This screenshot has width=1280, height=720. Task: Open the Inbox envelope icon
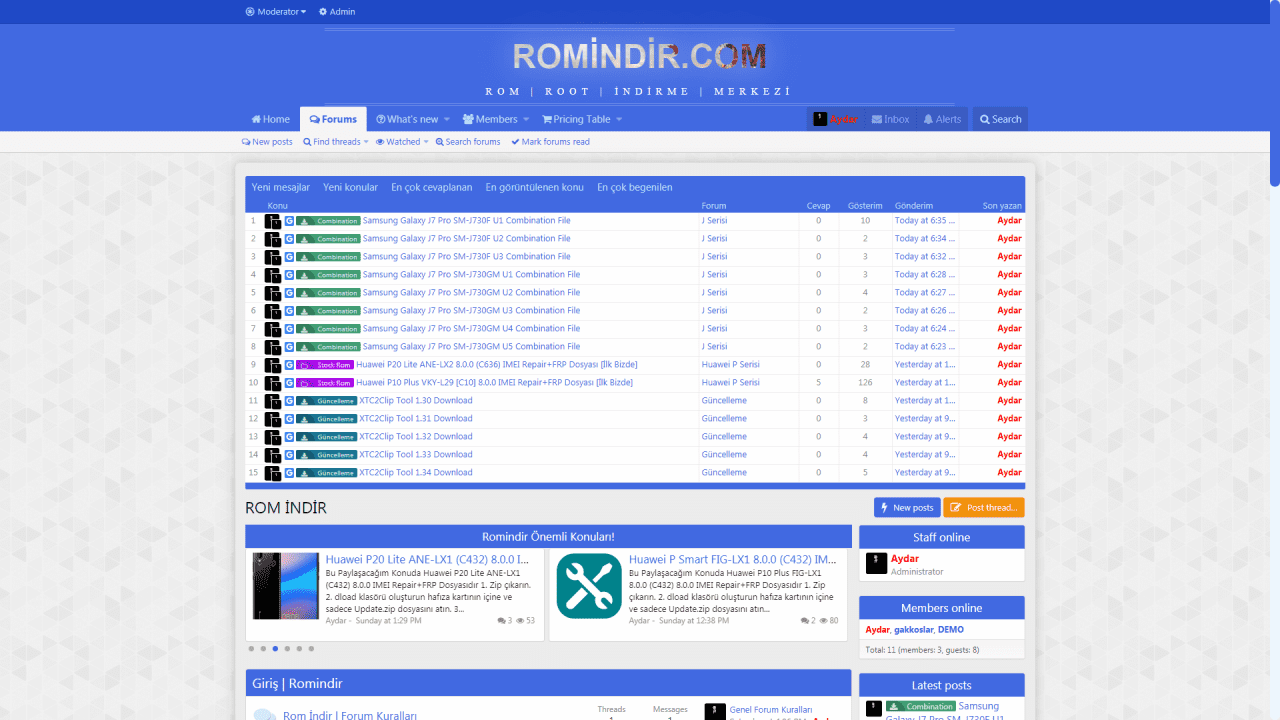[x=877, y=119]
